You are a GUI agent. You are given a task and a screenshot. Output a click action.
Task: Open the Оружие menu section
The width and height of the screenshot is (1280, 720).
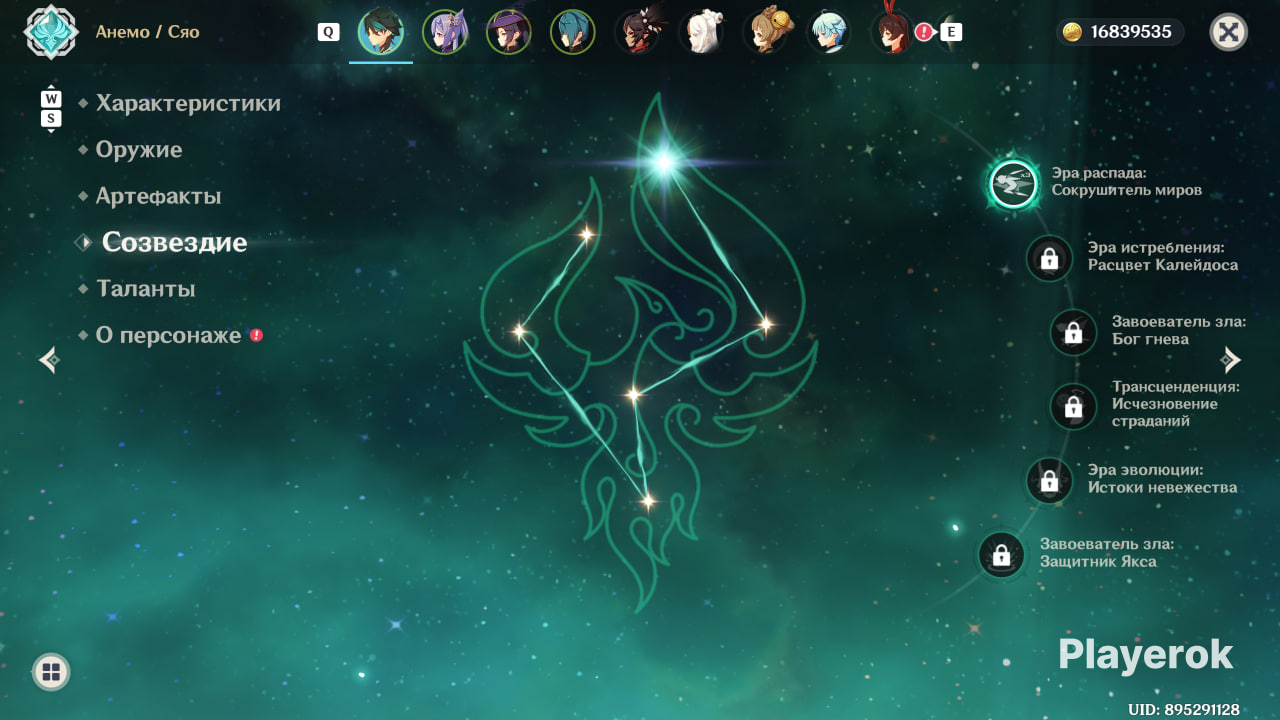[x=139, y=150]
